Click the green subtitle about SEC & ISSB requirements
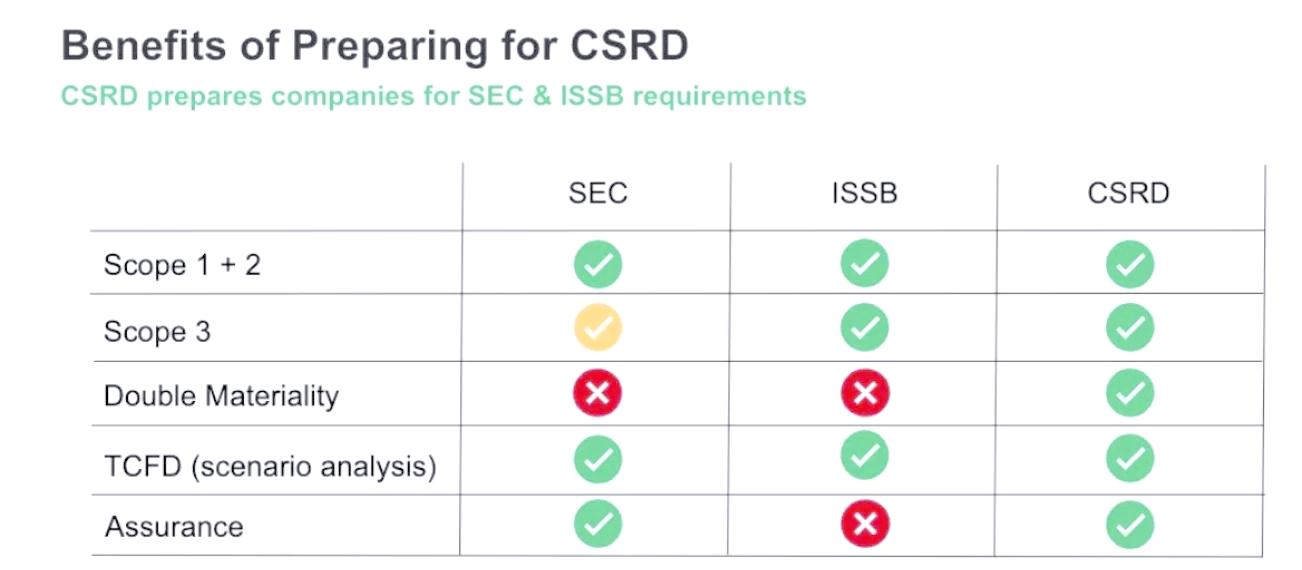Viewport: 1302px width, 570px height. tap(433, 96)
